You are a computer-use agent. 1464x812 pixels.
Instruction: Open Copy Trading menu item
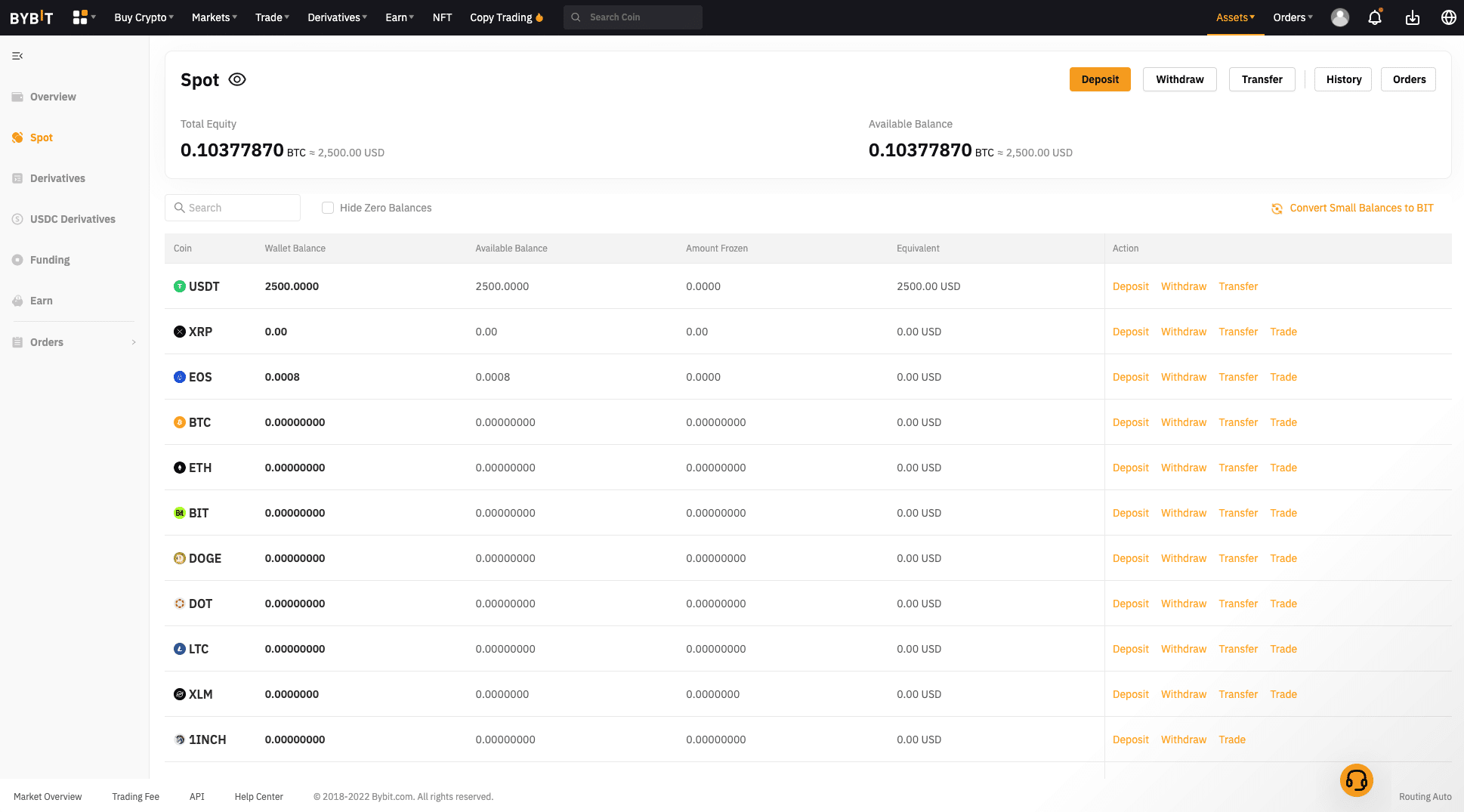(506, 17)
